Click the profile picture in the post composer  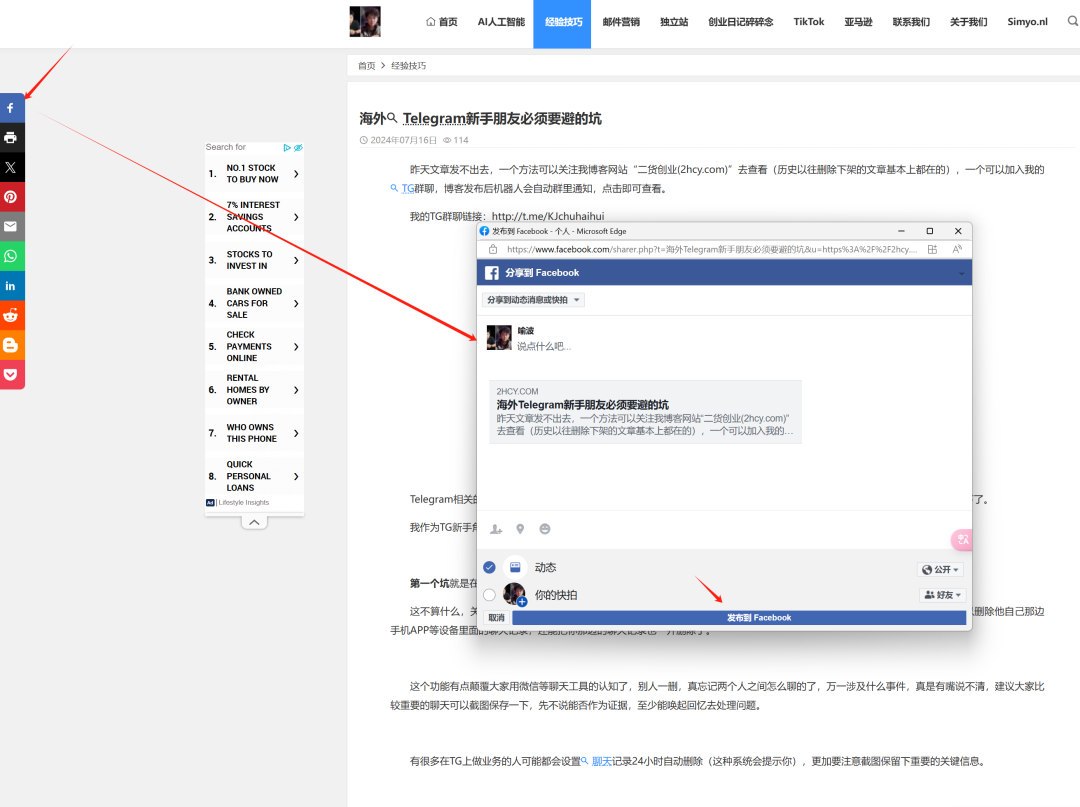tap(499, 337)
